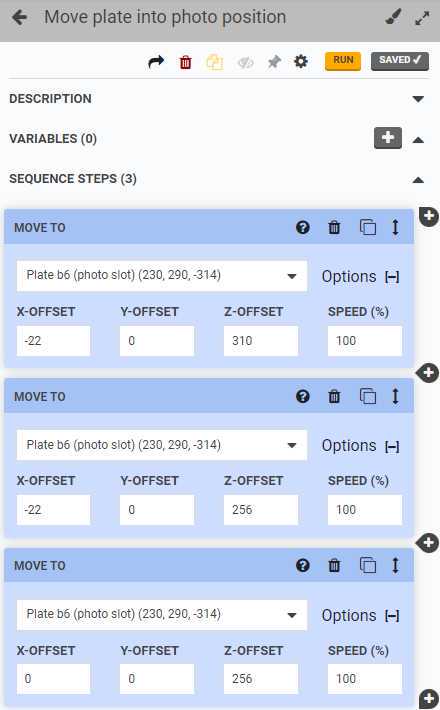440x710 pixels.
Task: Click the share sequence arrow icon
Action: [156, 62]
